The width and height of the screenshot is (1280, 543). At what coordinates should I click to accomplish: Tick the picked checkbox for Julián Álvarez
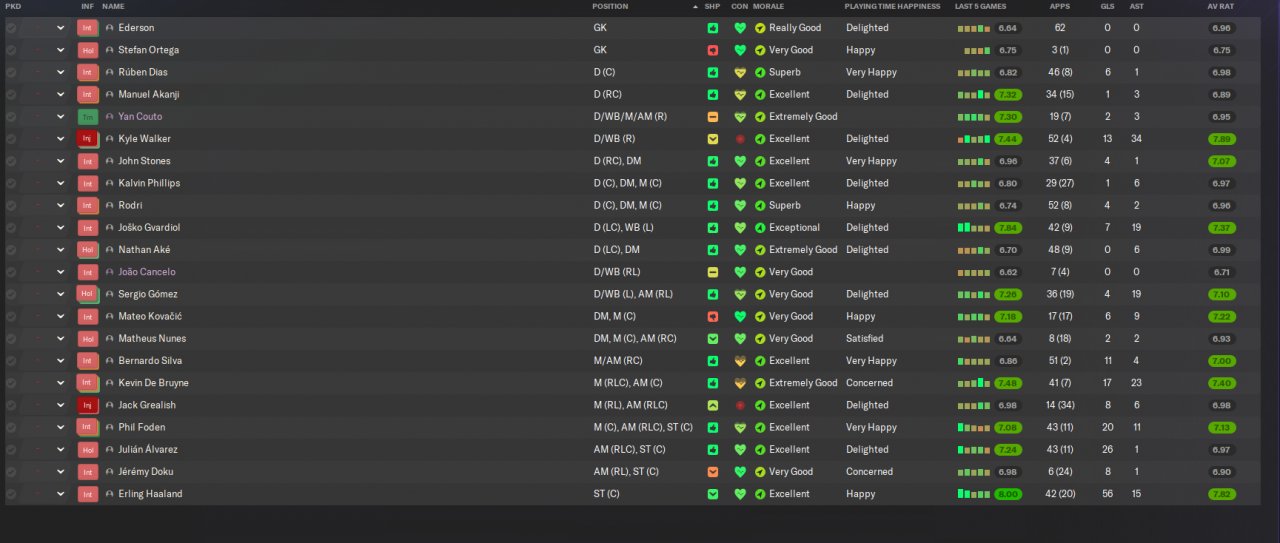(11, 450)
